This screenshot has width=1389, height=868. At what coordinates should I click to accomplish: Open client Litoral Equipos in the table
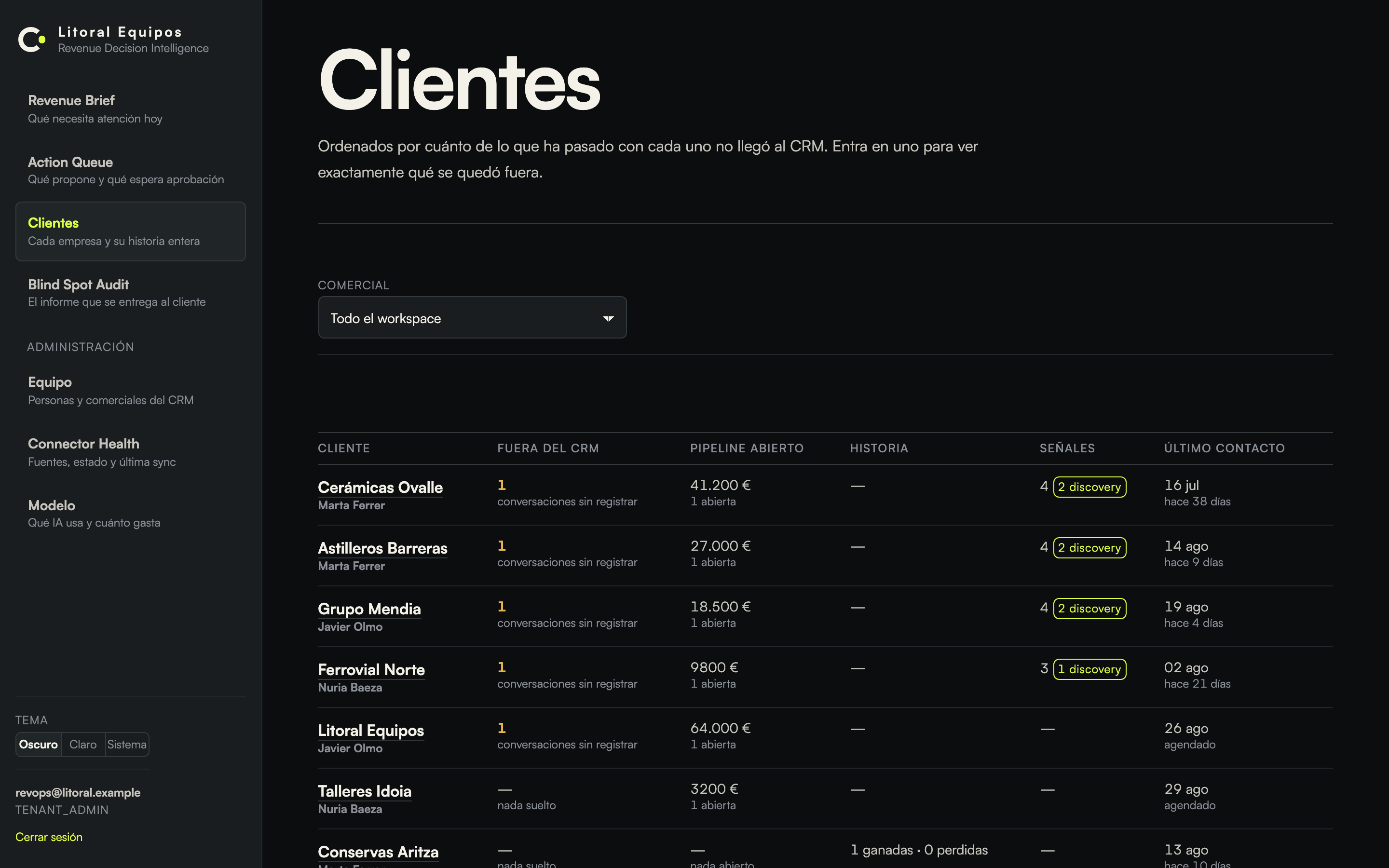coord(371,731)
